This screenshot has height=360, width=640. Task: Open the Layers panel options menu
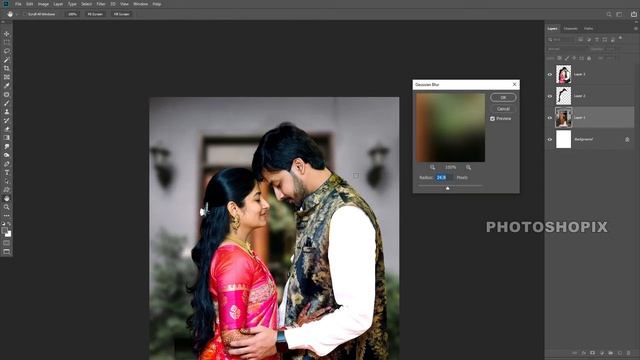tap(636, 29)
